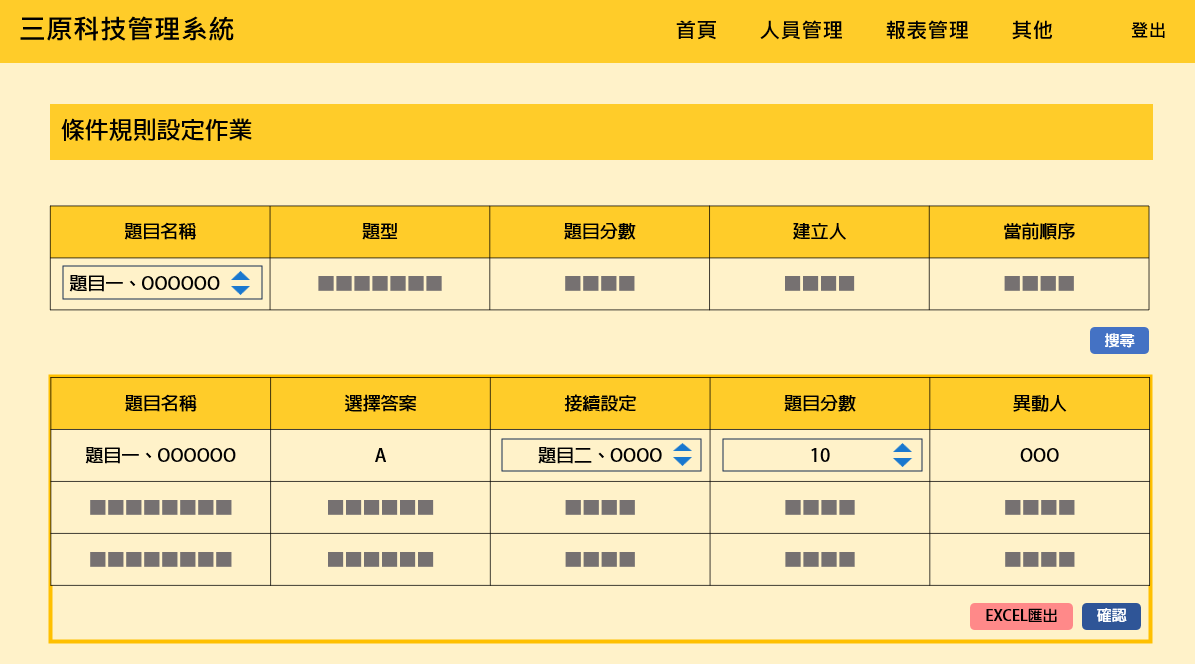Image resolution: width=1195 pixels, height=664 pixels.
Task: Click the 當前順序 column header
Action: tap(1039, 231)
